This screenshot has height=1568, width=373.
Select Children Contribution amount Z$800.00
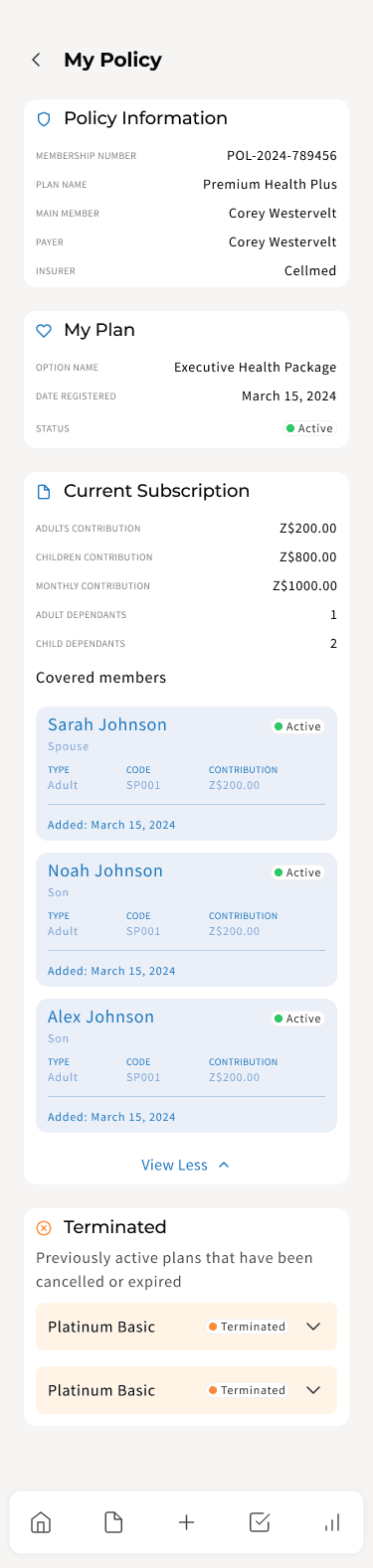[308, 557]
